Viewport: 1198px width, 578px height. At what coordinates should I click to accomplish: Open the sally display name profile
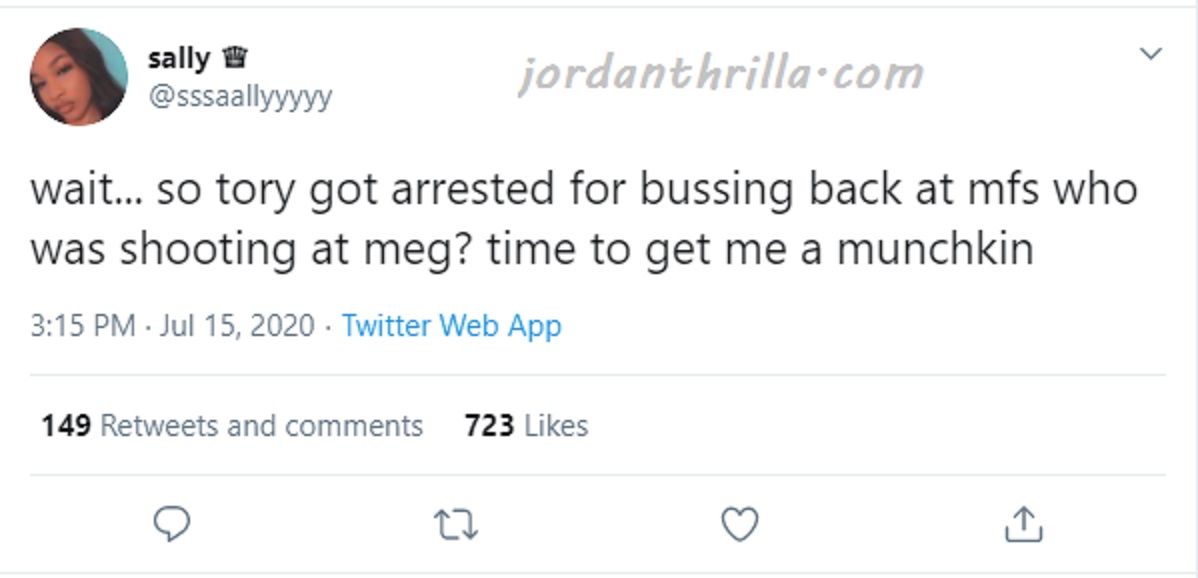click(178, 58)
